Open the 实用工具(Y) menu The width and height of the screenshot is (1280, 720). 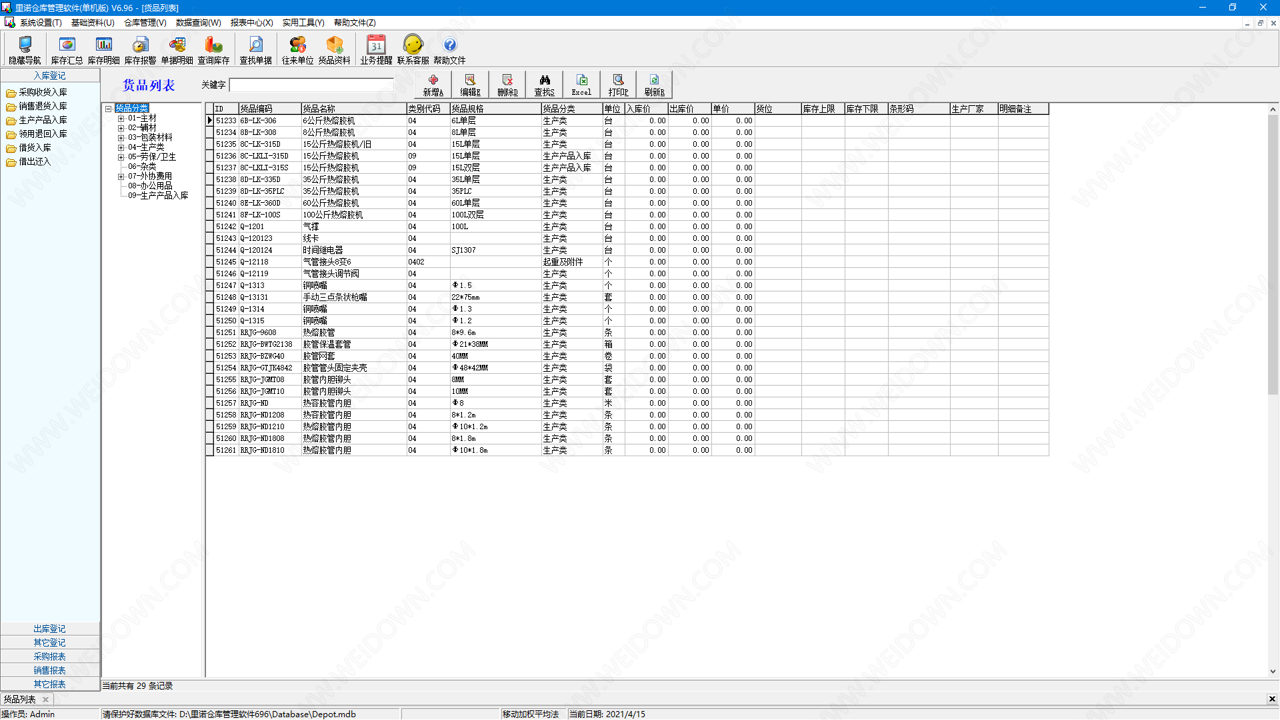pos(303,22)
